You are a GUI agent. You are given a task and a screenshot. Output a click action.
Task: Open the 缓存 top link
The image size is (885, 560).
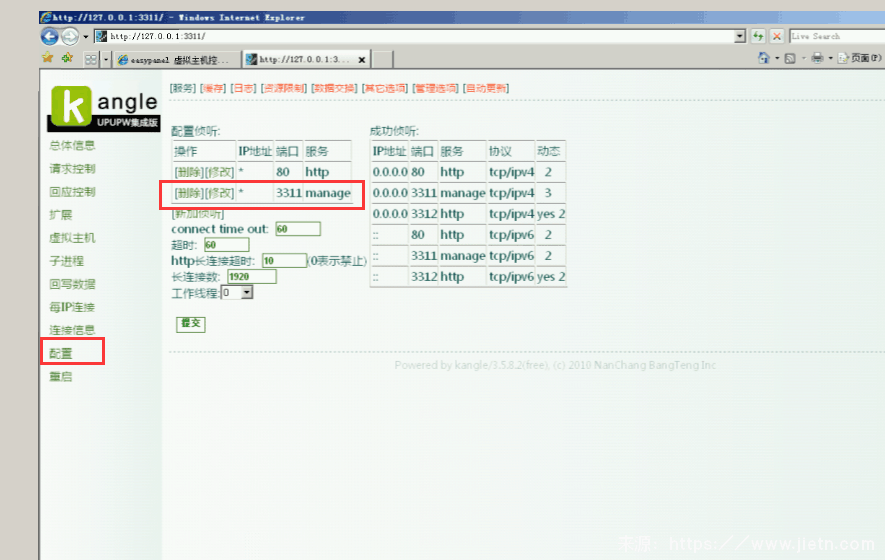213,88
